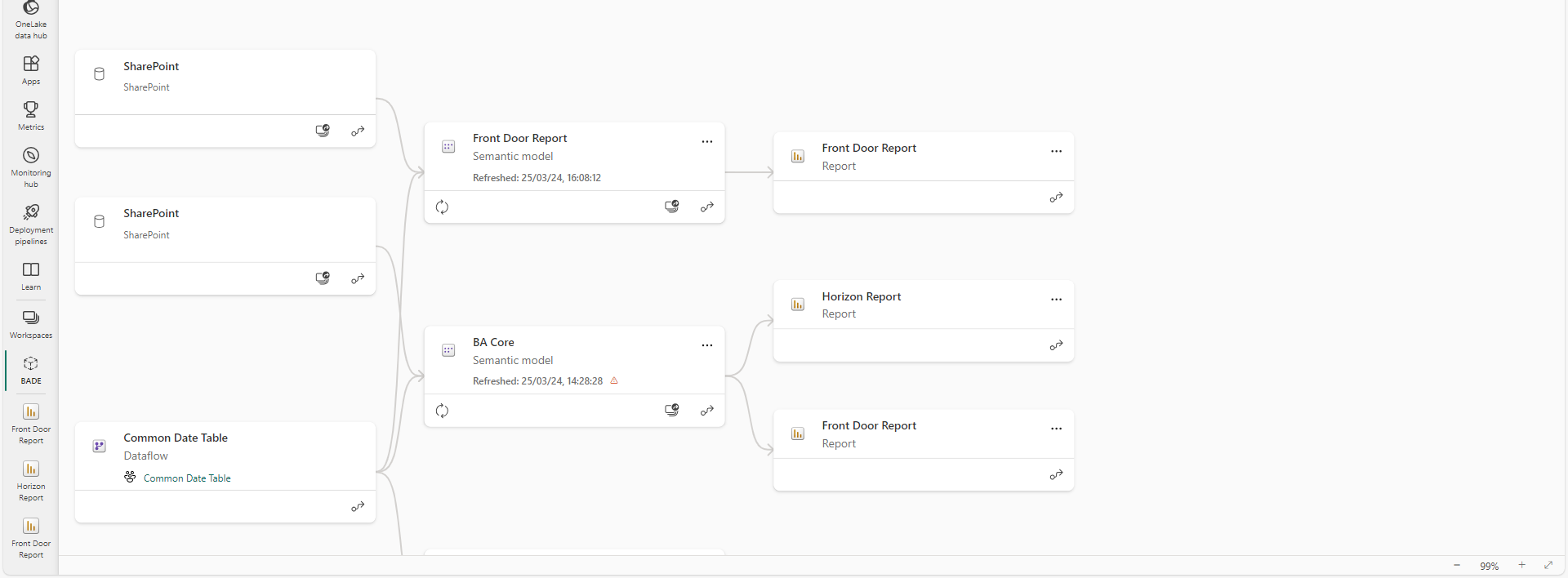Zoom out the lineage view
The width and height of the screenshot is (1568, 578).
pos(1457,565)
